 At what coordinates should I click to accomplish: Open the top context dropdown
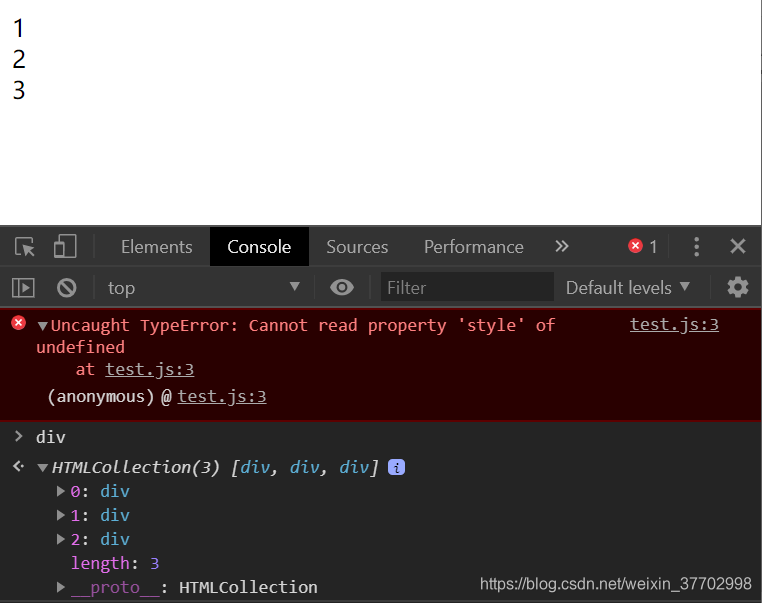[203, 288]
